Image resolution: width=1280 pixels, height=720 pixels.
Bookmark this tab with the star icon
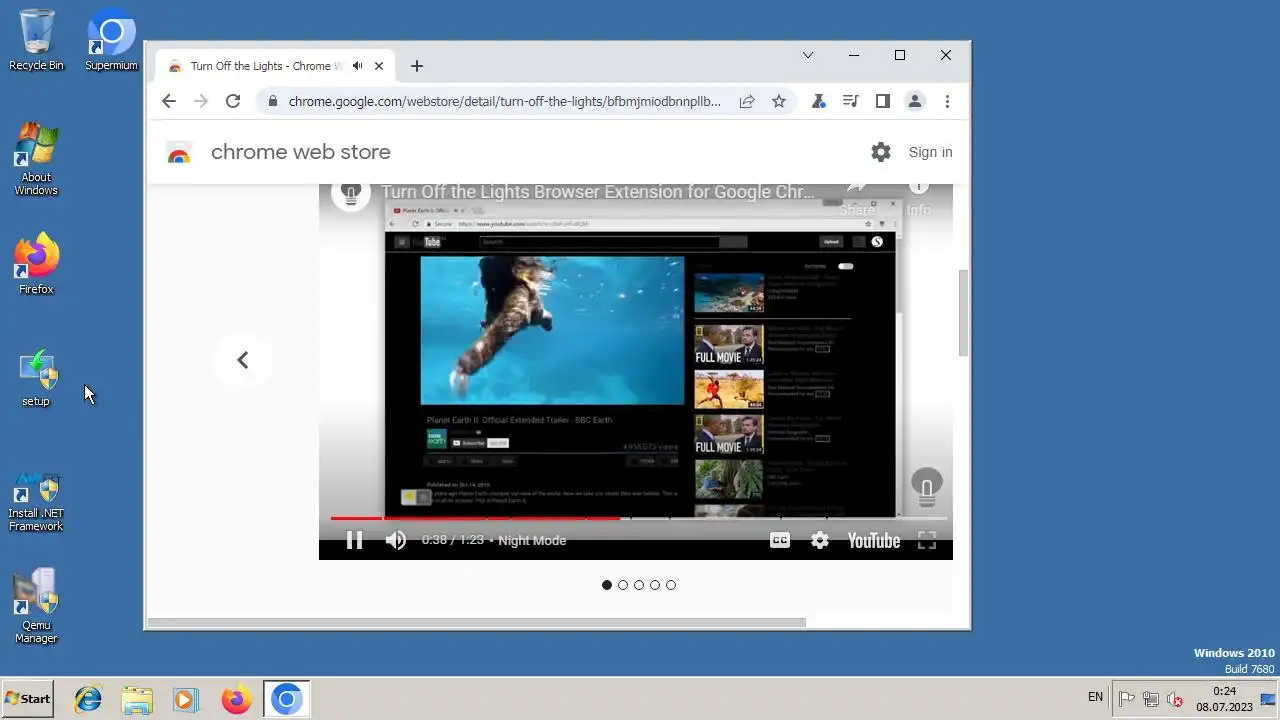click(x=779, y=101)
